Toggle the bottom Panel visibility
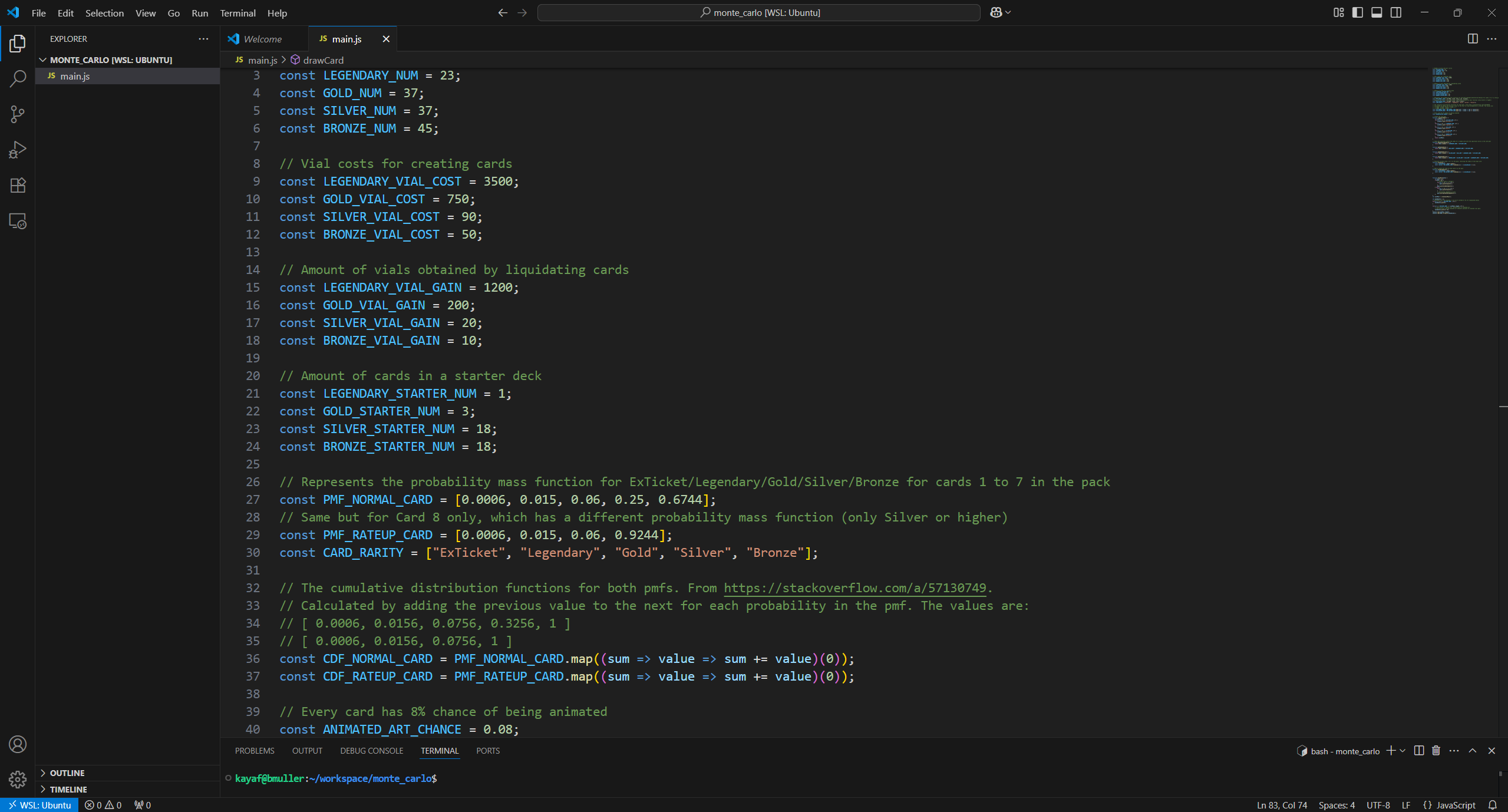1508x812 pixels. 1377,12
